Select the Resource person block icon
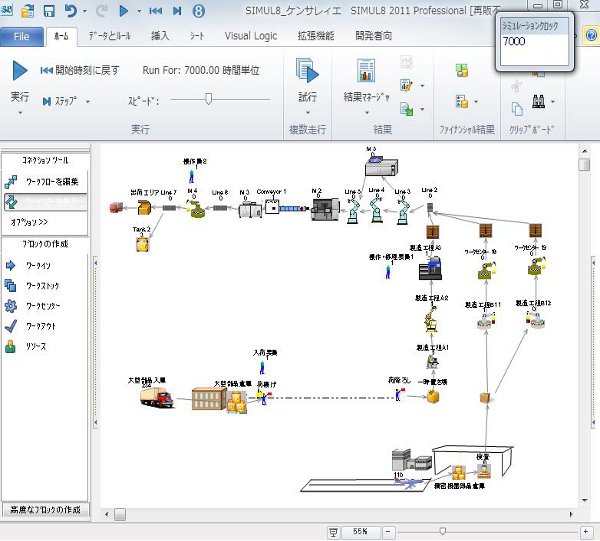Image resolution: width=600 pixels, height=541 pixels. 11,346
